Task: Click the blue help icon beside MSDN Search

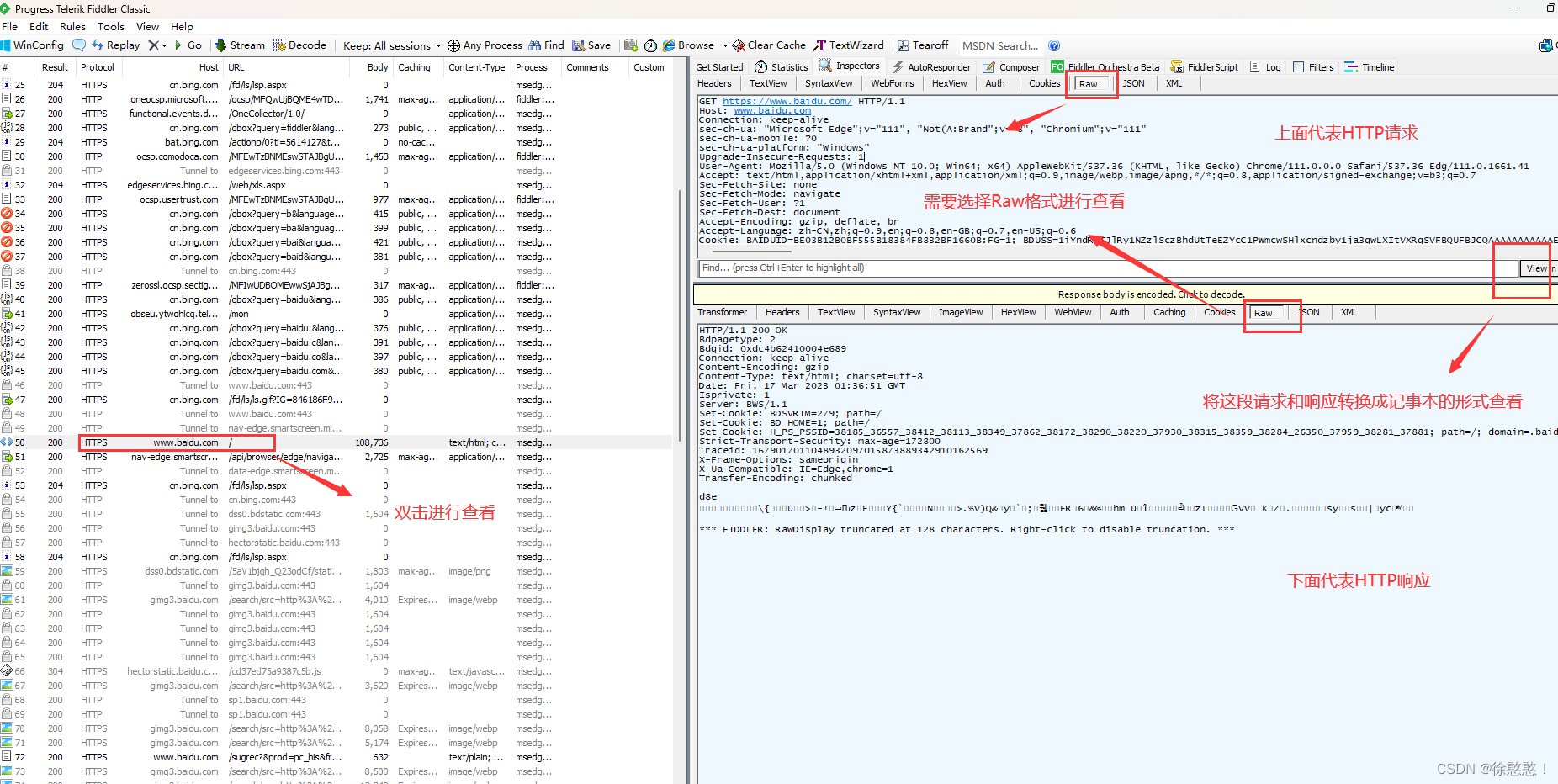Action: tap(1054, 45)
